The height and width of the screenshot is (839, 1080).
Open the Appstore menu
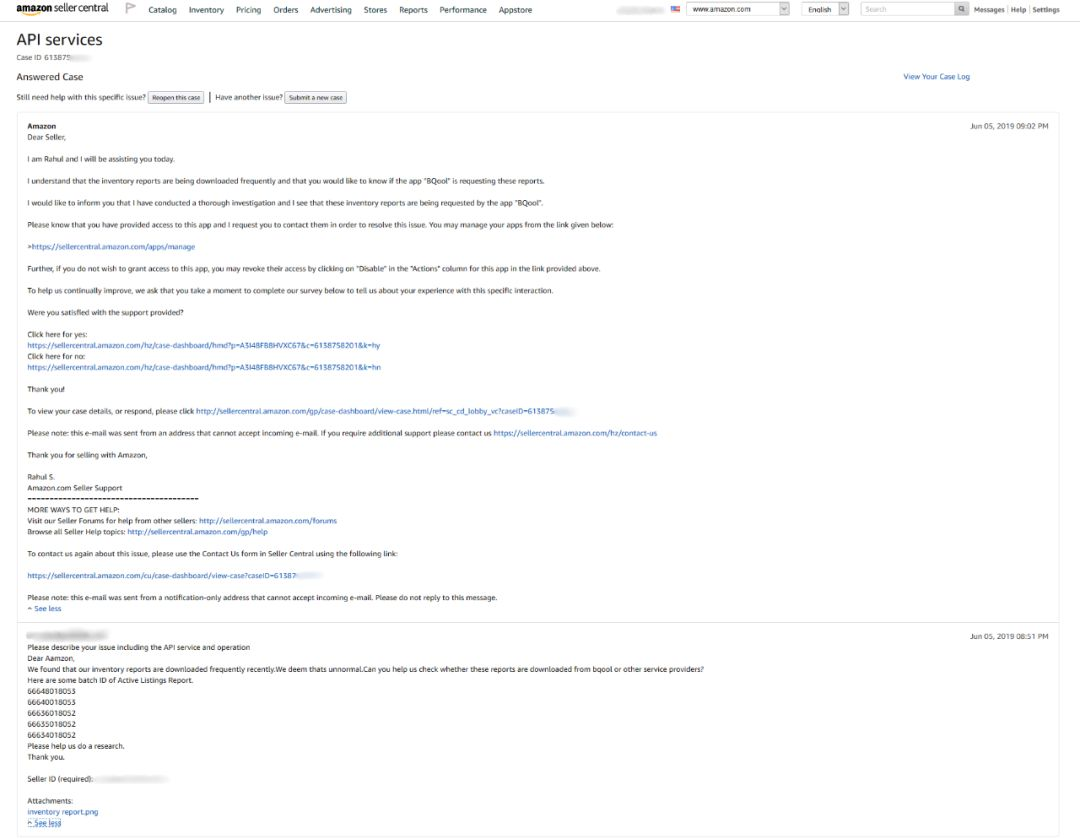[514, 10]
